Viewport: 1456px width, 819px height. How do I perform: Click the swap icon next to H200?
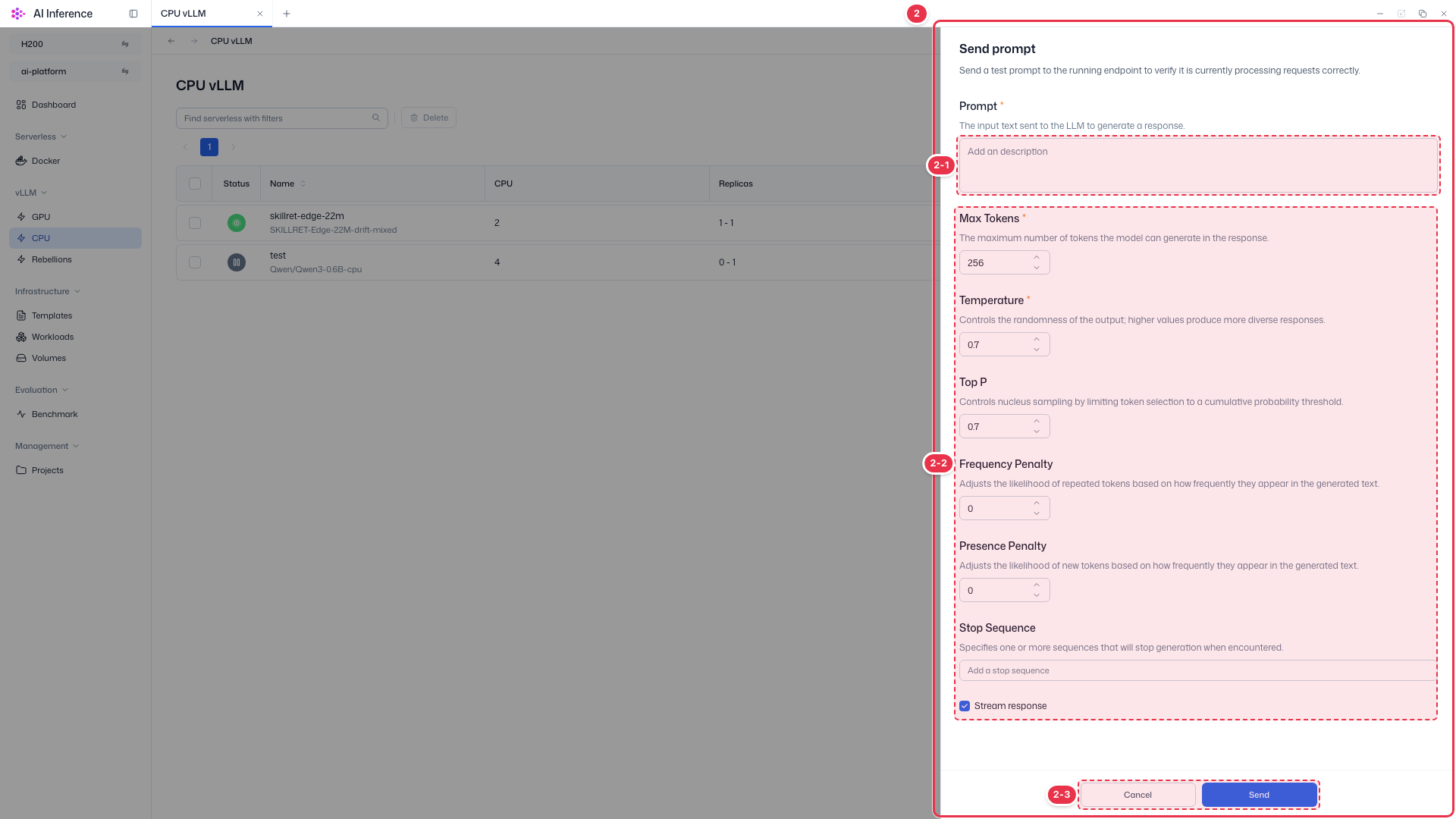pos(125,44)
